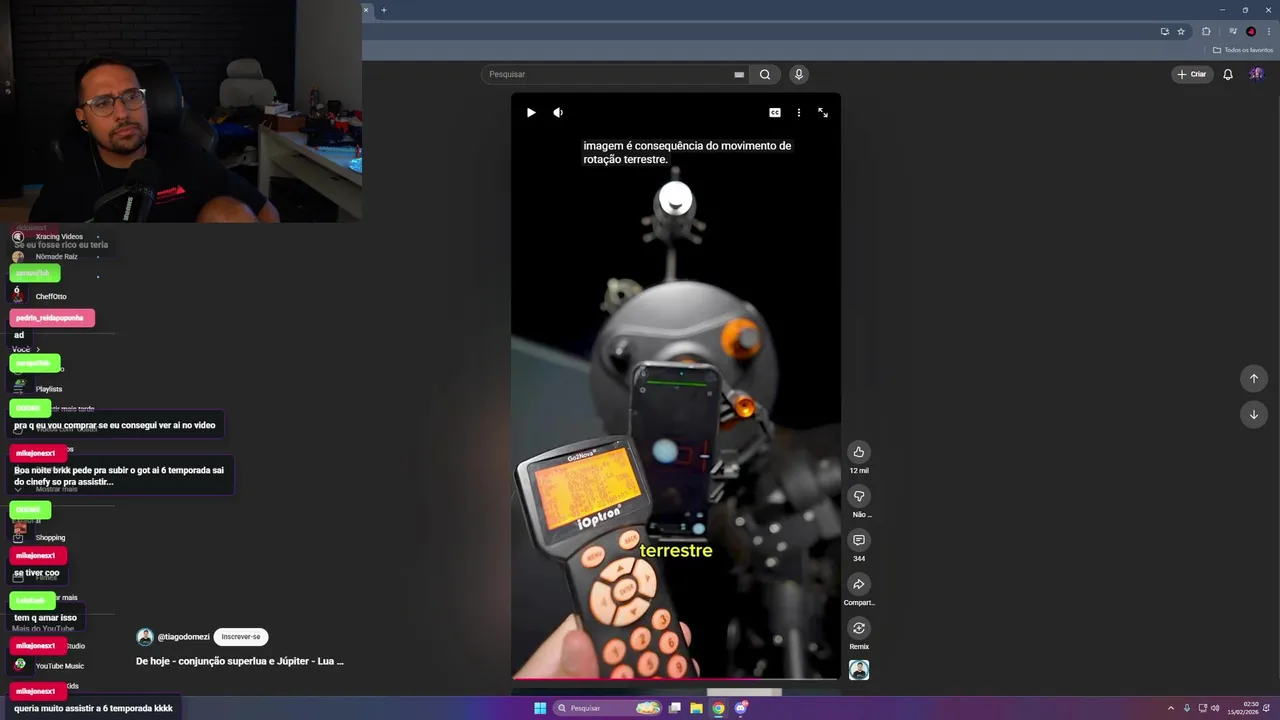Like the Short with 12 mil likes
The width and height of the screenshot is (1280, 720).
[x=859, y=452]
